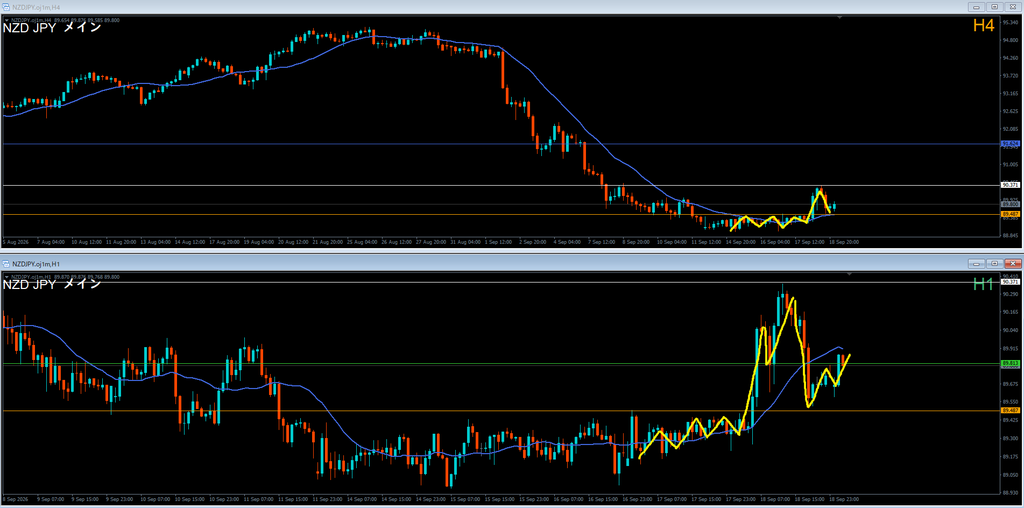Screen dimensions: 1024x508
Task: Maximize the NZDJPY H4 chart window
Action: click(995, 7)
